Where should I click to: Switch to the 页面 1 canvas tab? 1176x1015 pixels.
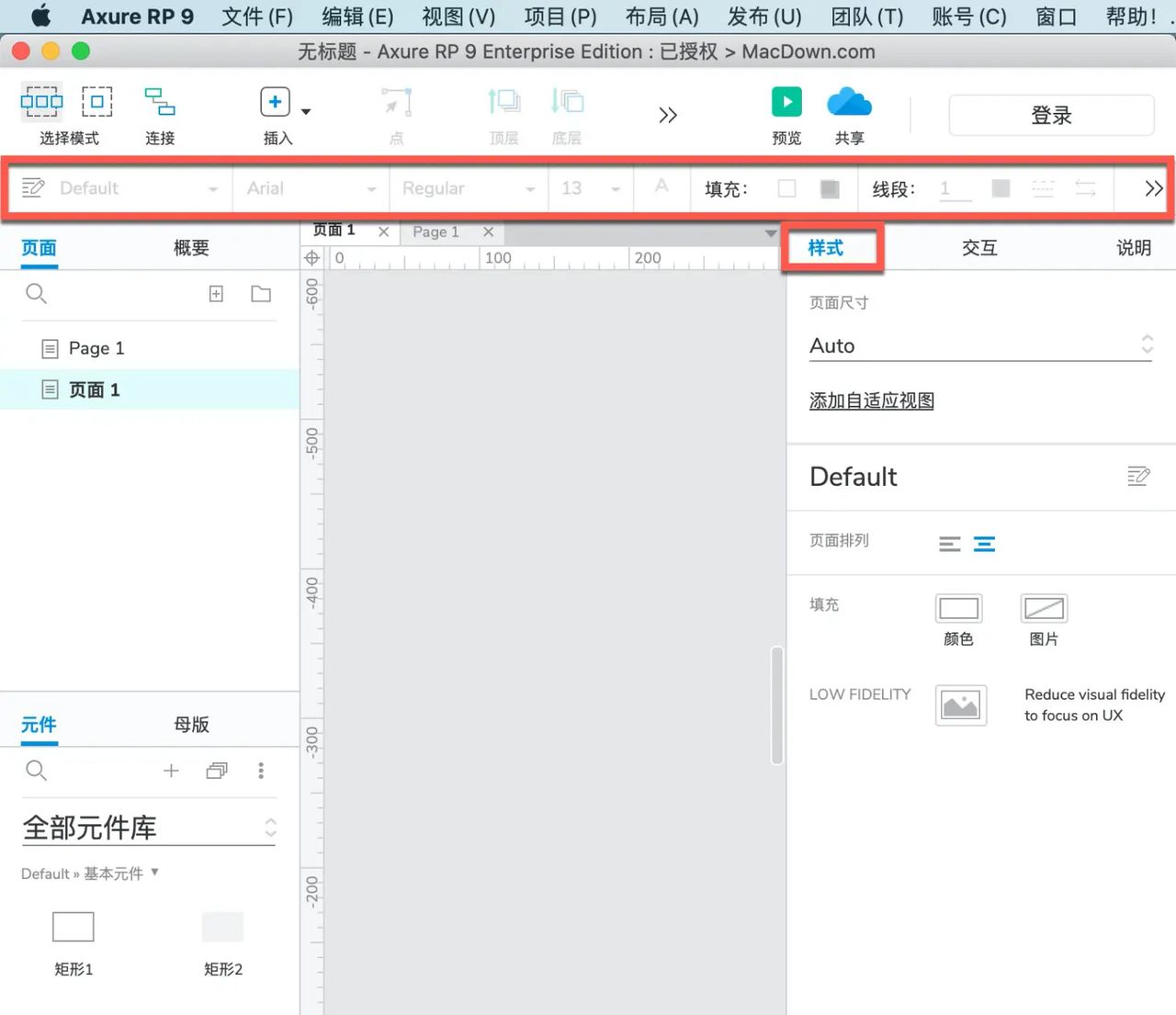point(334,231)
